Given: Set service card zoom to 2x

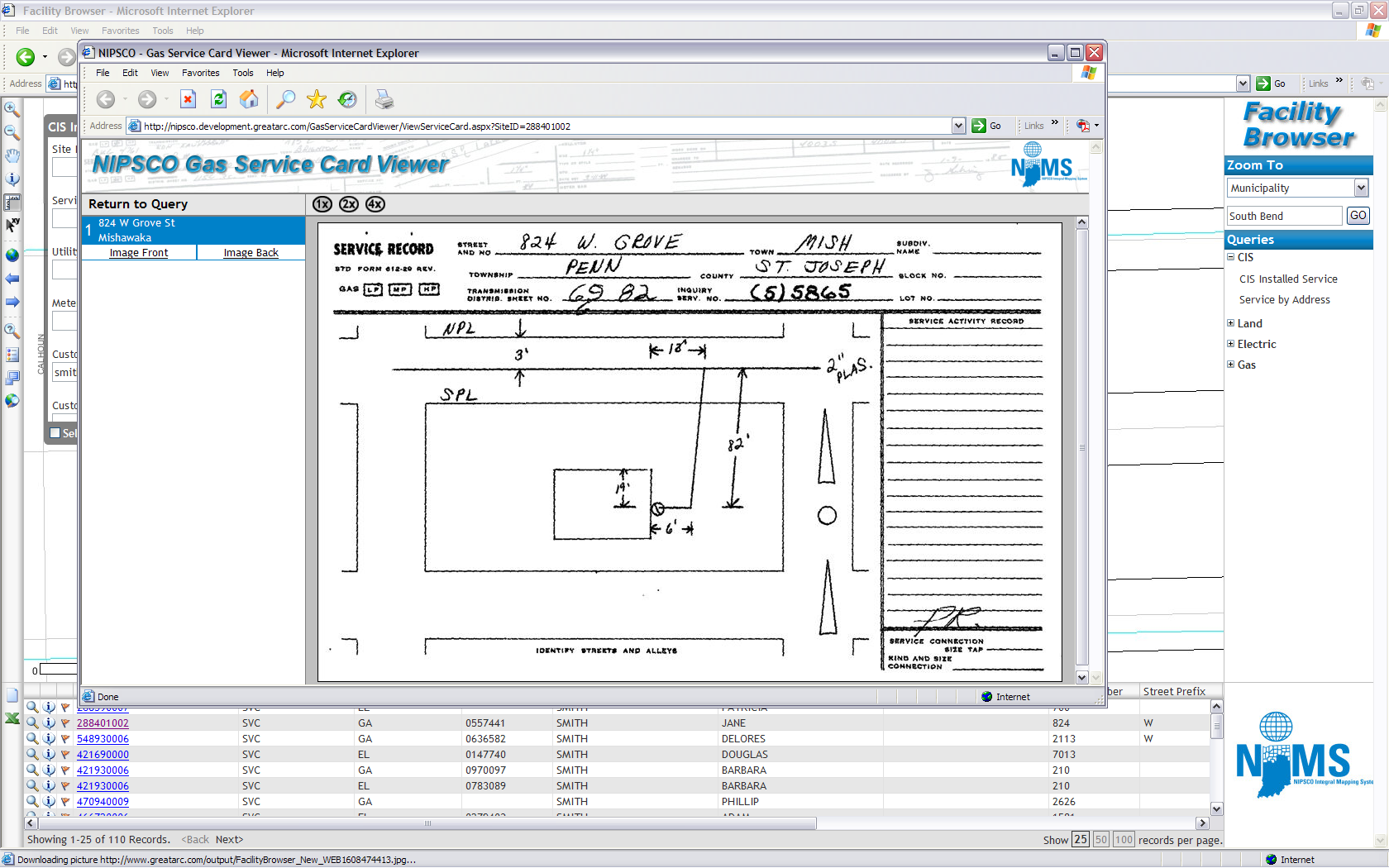Looking at the screenshot, I should [349, 204].
